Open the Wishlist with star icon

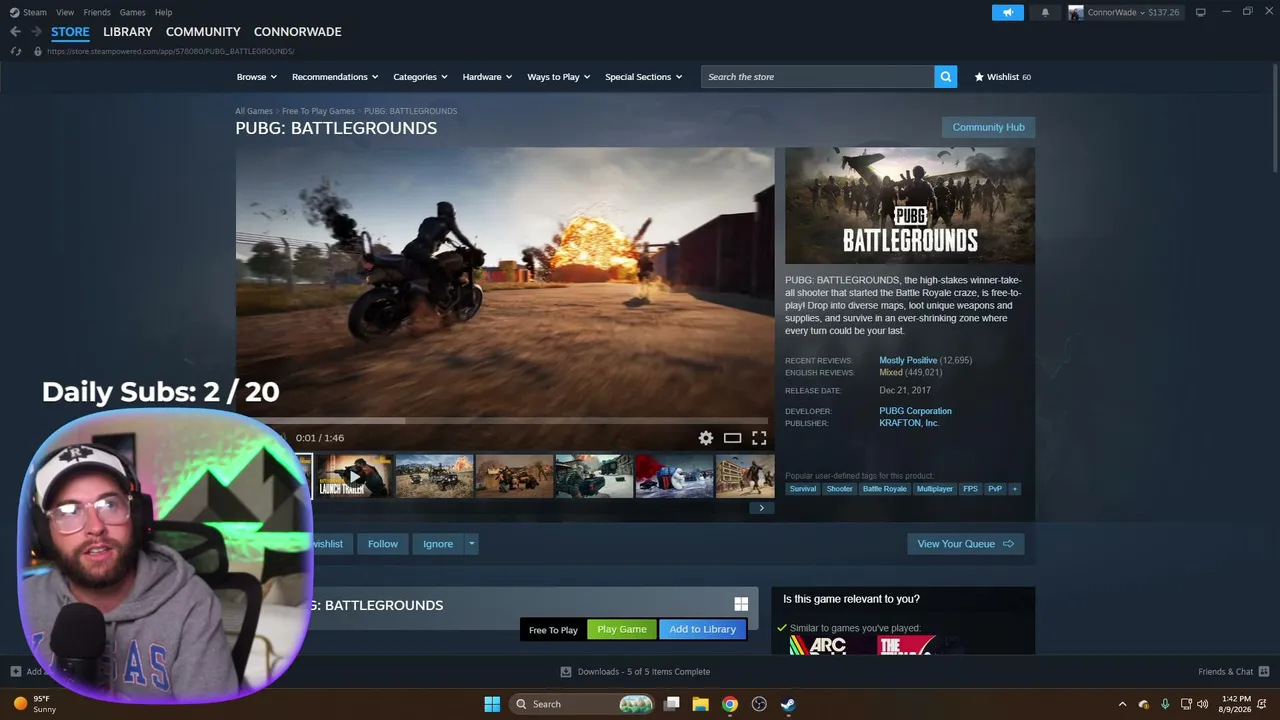pyautogui.click(x=1003, y=77)
